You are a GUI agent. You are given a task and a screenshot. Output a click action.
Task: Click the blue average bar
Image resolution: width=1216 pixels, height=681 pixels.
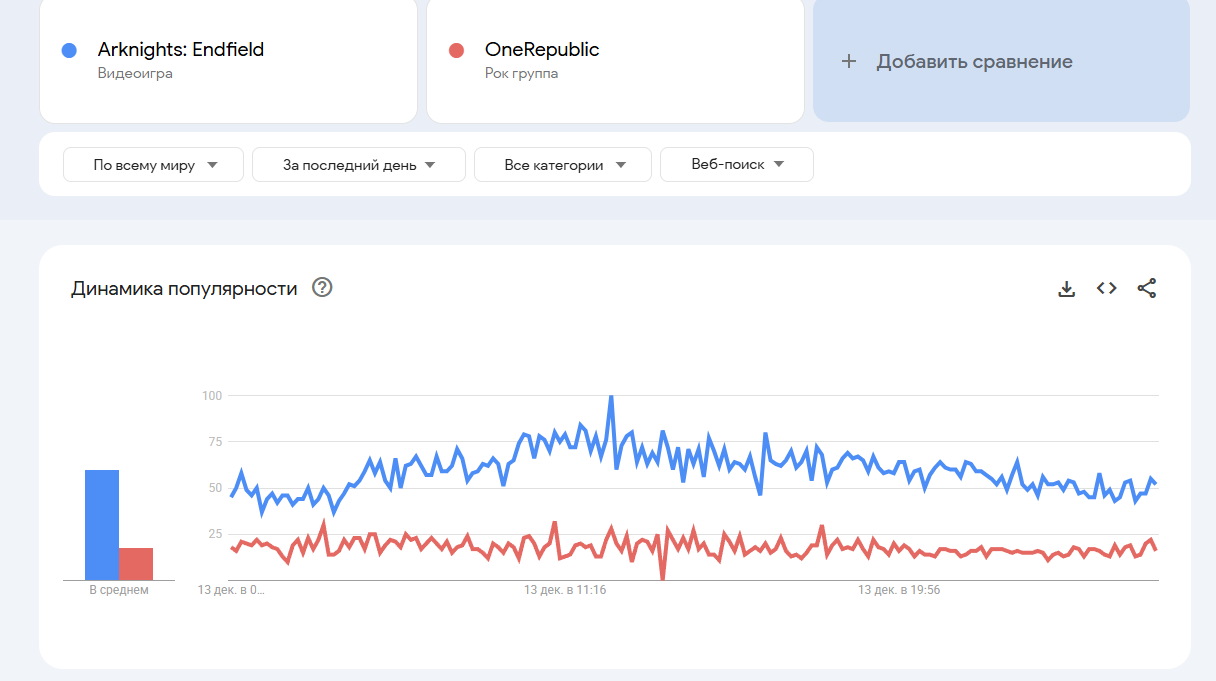click(102, 524)
